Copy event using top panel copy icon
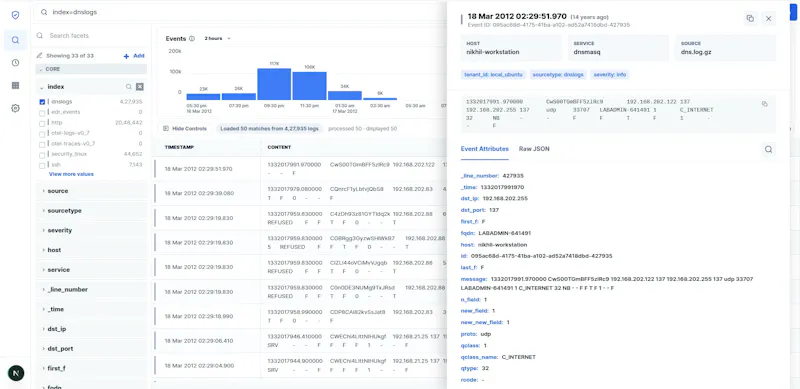Viewport: 800px width, 389px height. (x=750, y=18)
